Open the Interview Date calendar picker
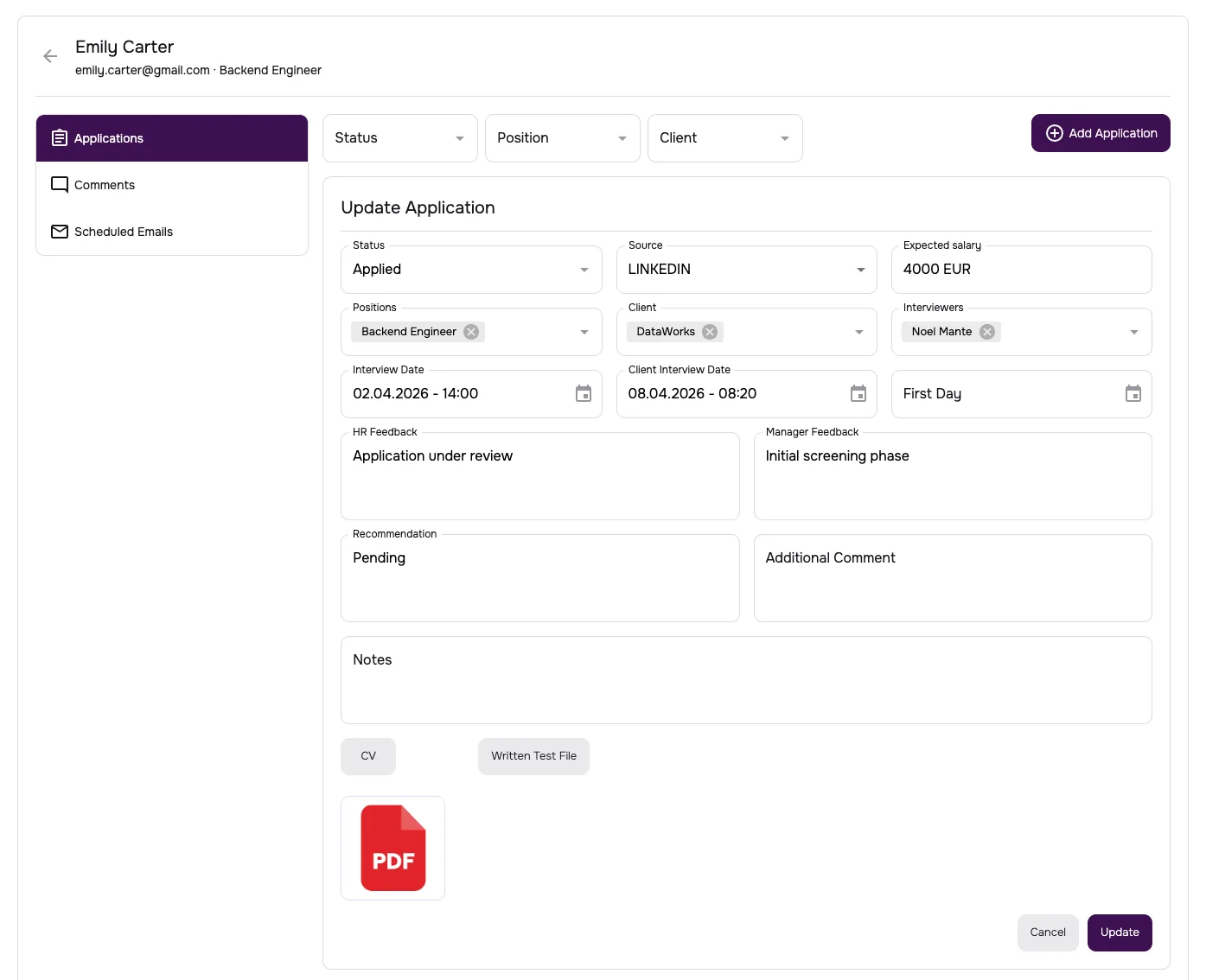 [584, 394]
